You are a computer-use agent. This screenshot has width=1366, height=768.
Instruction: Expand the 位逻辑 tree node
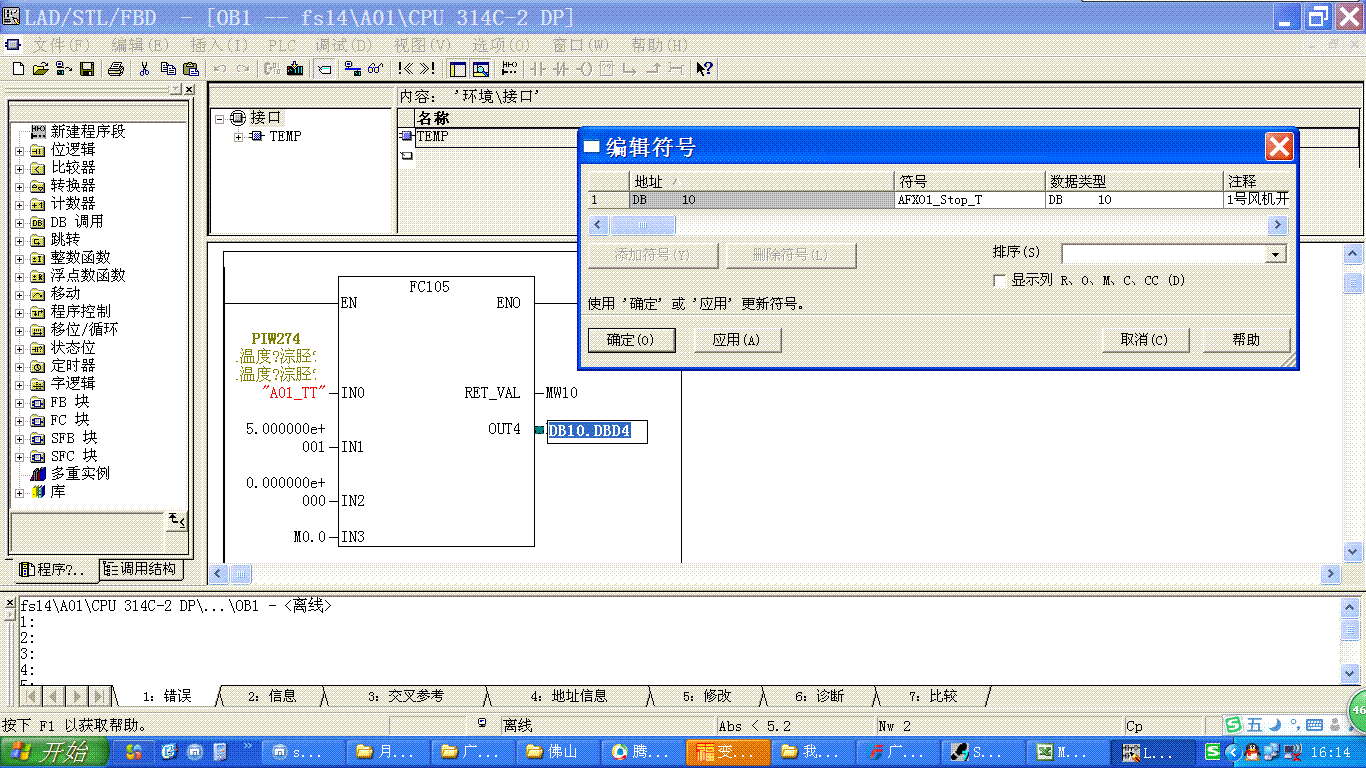tap(19, 150)
